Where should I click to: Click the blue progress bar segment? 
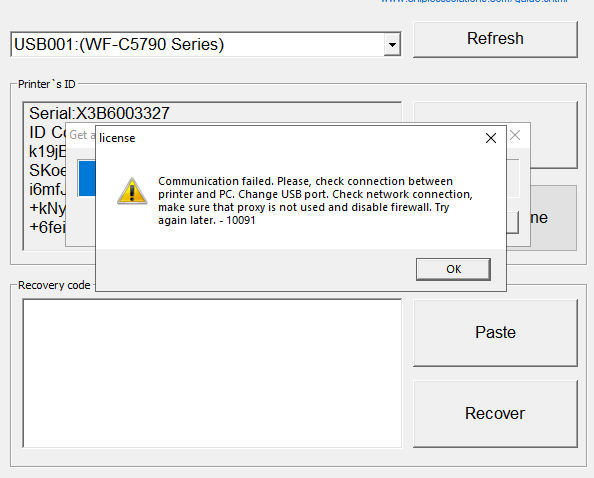click(x=87, y=178)
